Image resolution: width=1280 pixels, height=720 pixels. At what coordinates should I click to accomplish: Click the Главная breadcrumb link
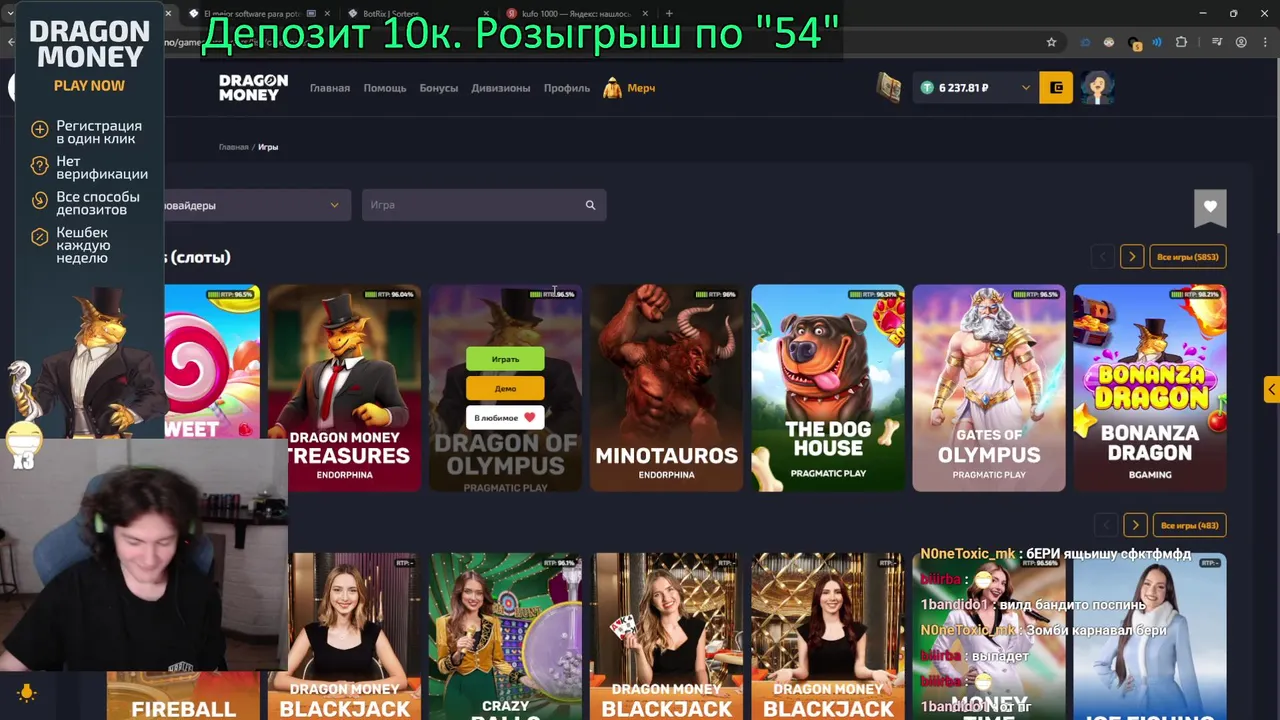click(233, 147)
